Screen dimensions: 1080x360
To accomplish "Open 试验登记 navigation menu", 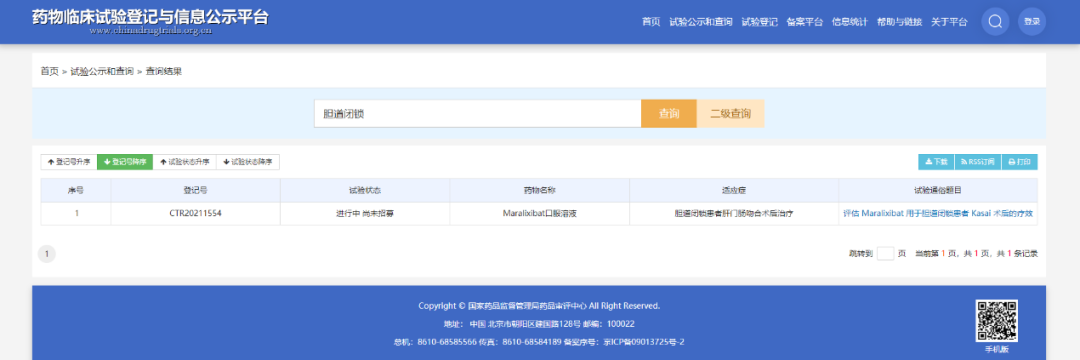I will tap(759, 22).
